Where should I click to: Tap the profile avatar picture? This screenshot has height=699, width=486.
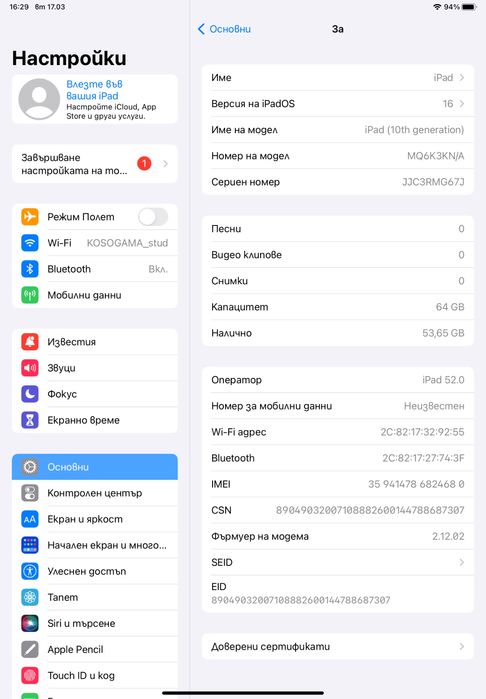(39, 99)
